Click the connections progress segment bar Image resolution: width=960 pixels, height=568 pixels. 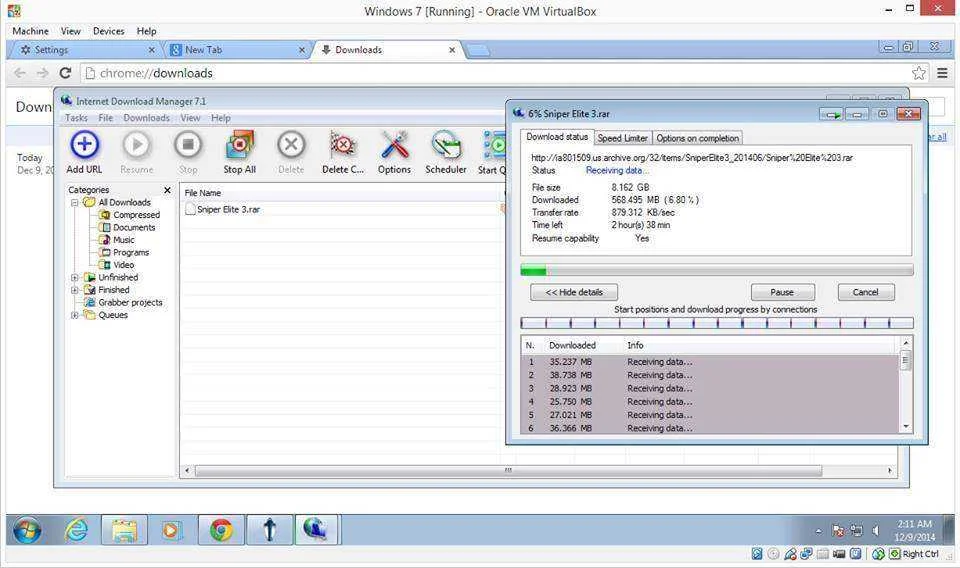coord(717,323)
